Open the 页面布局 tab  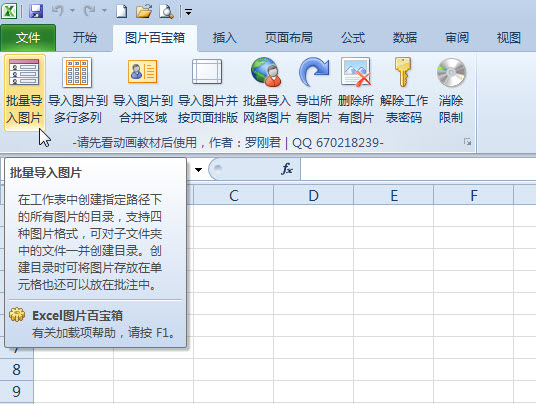pyautogui.click(x=289, y=38)
